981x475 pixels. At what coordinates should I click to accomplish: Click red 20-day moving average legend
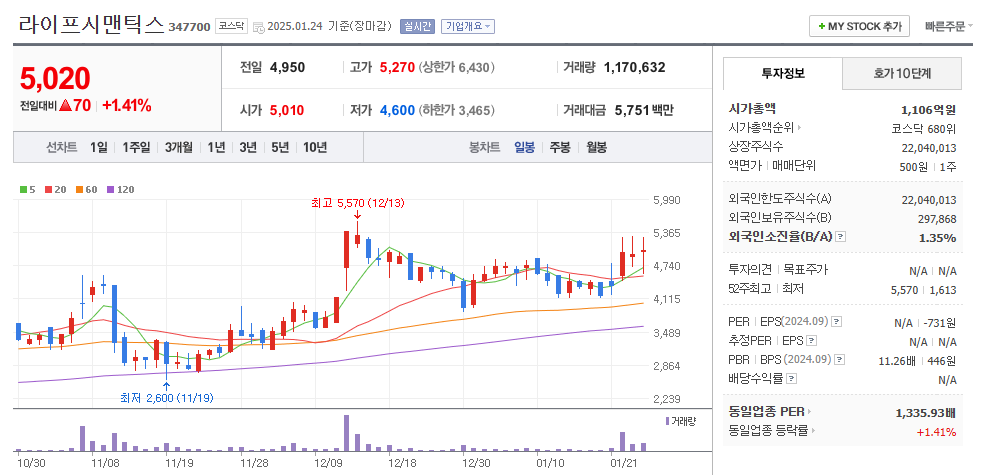coord(55,189)
